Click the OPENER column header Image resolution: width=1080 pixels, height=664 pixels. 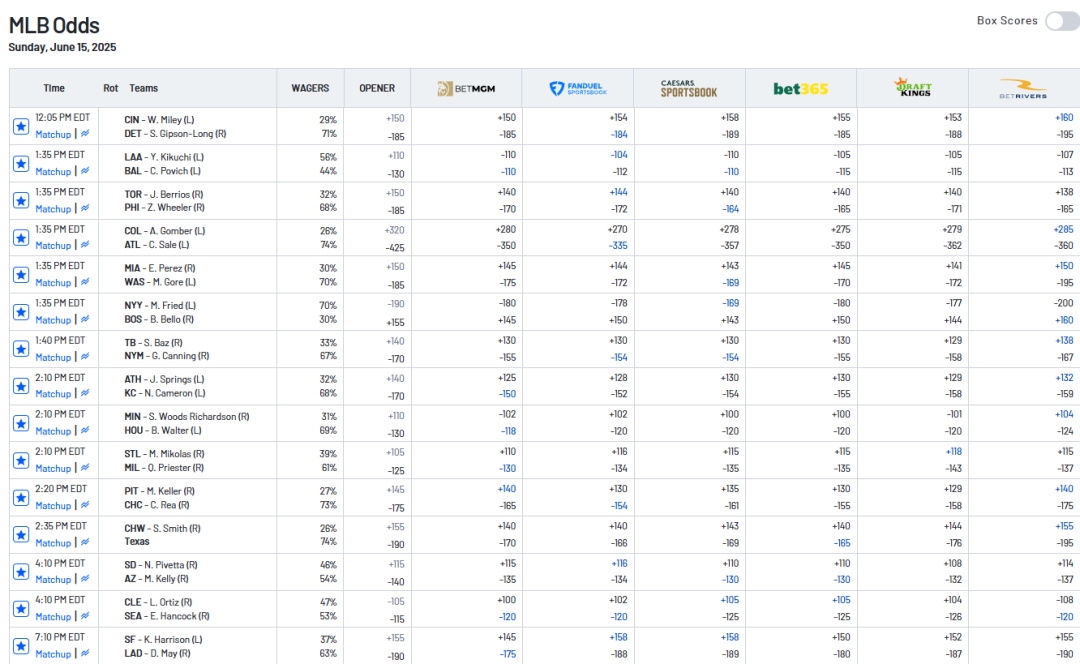click(377, 88)
